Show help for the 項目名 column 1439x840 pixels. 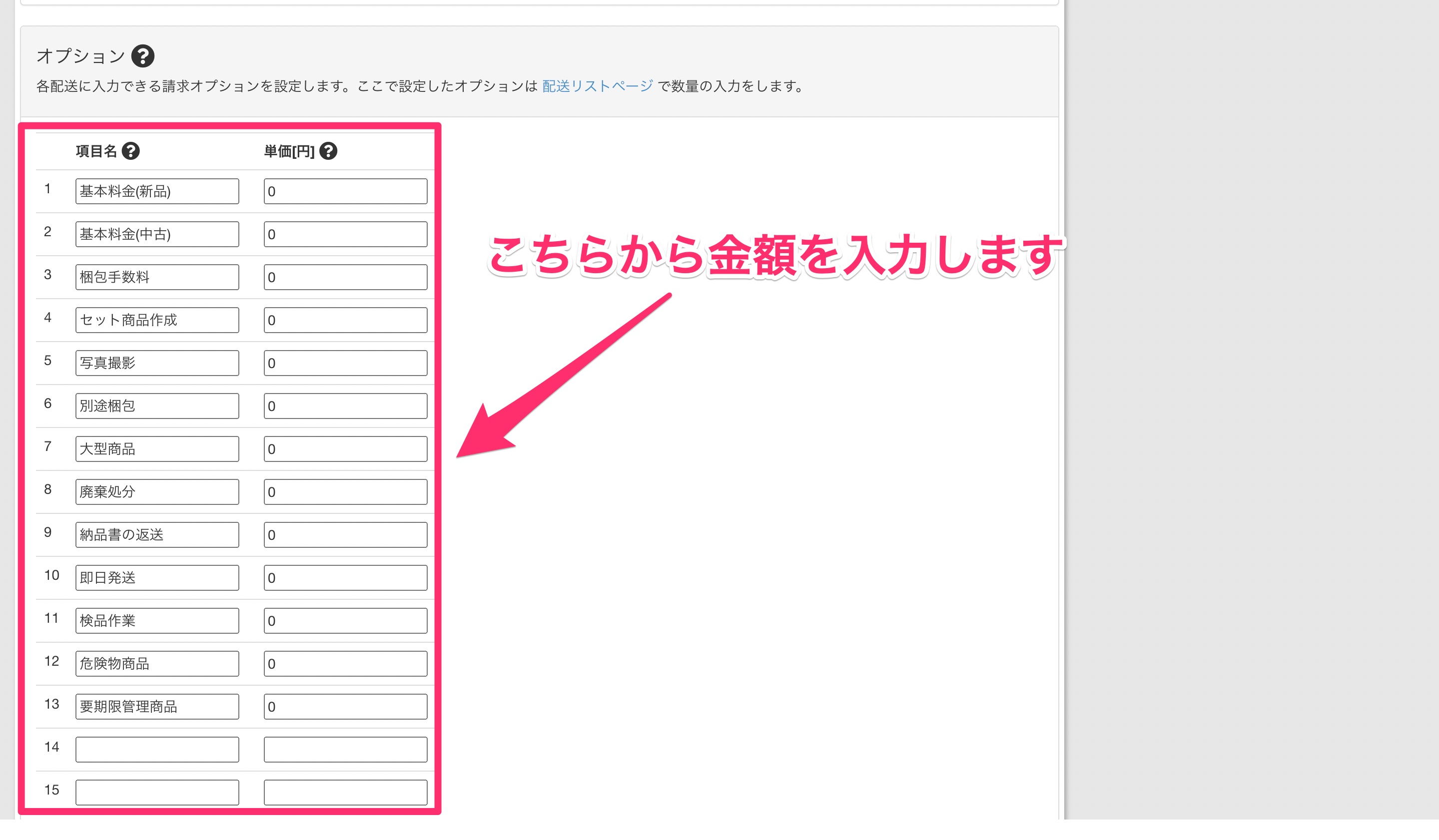[x=131, y=151]
